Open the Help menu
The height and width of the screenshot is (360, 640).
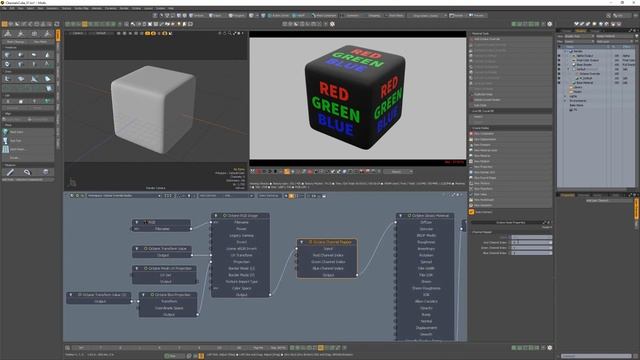click(x=171, y=8)
